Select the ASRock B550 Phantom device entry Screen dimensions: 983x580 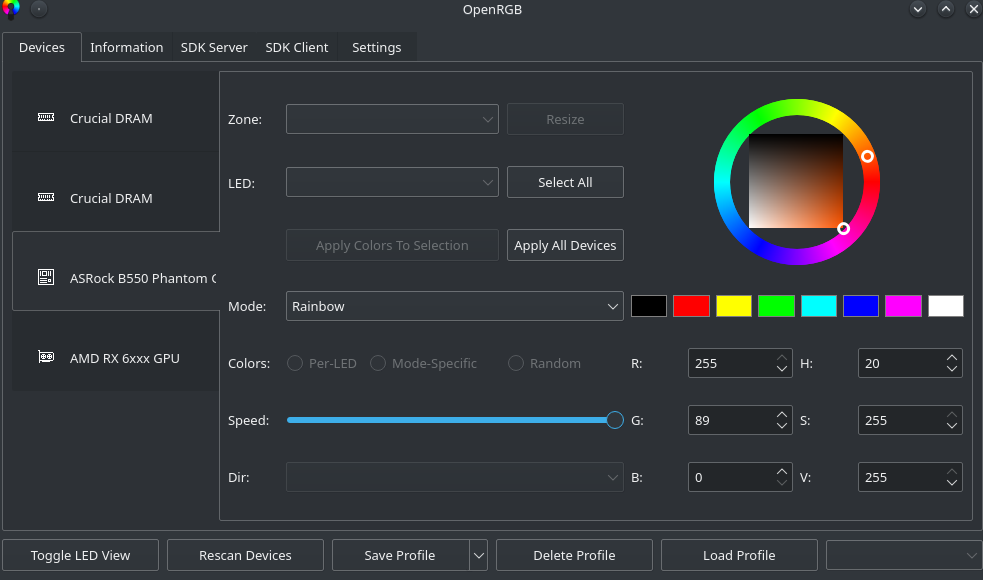[x=116, y=271]
